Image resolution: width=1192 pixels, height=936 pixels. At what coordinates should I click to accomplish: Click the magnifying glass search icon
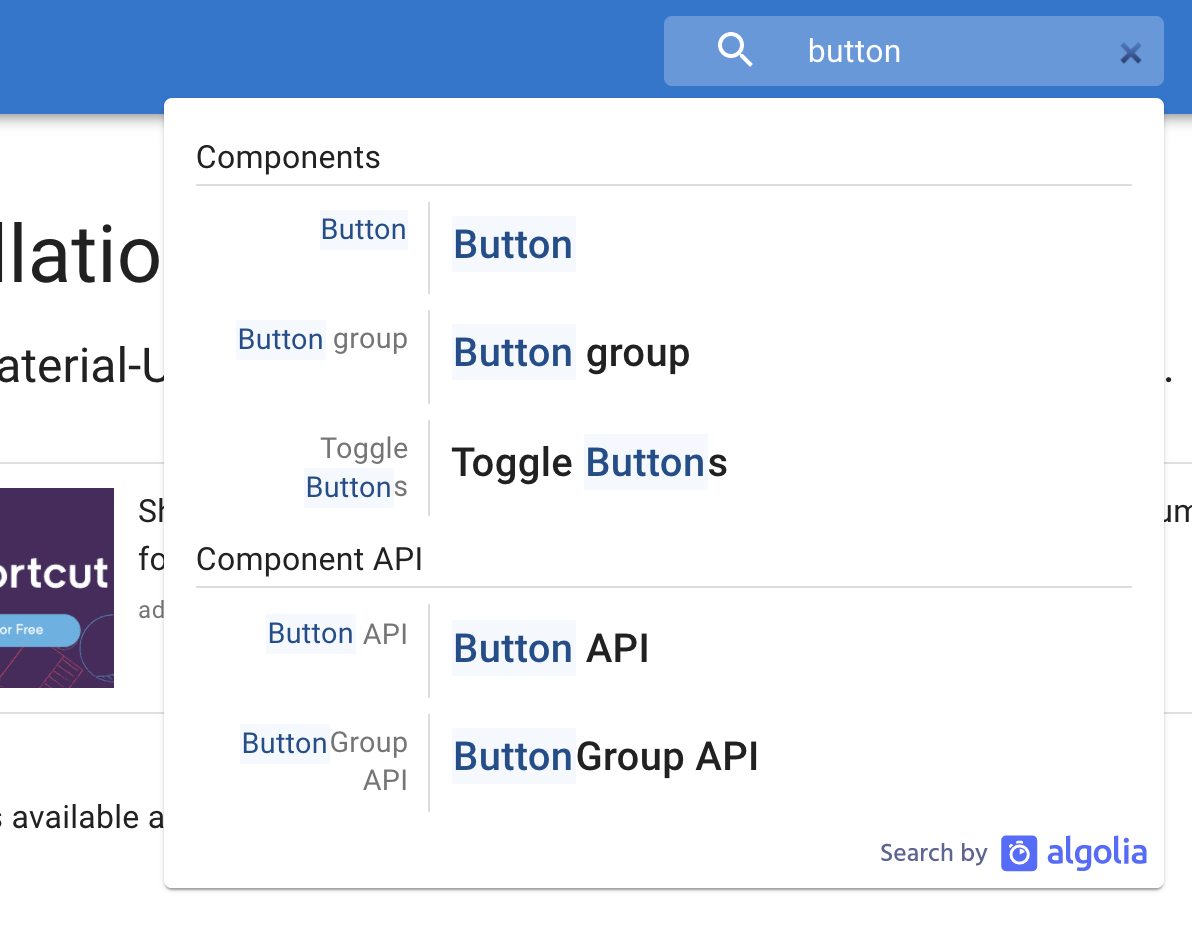[735, 50]
